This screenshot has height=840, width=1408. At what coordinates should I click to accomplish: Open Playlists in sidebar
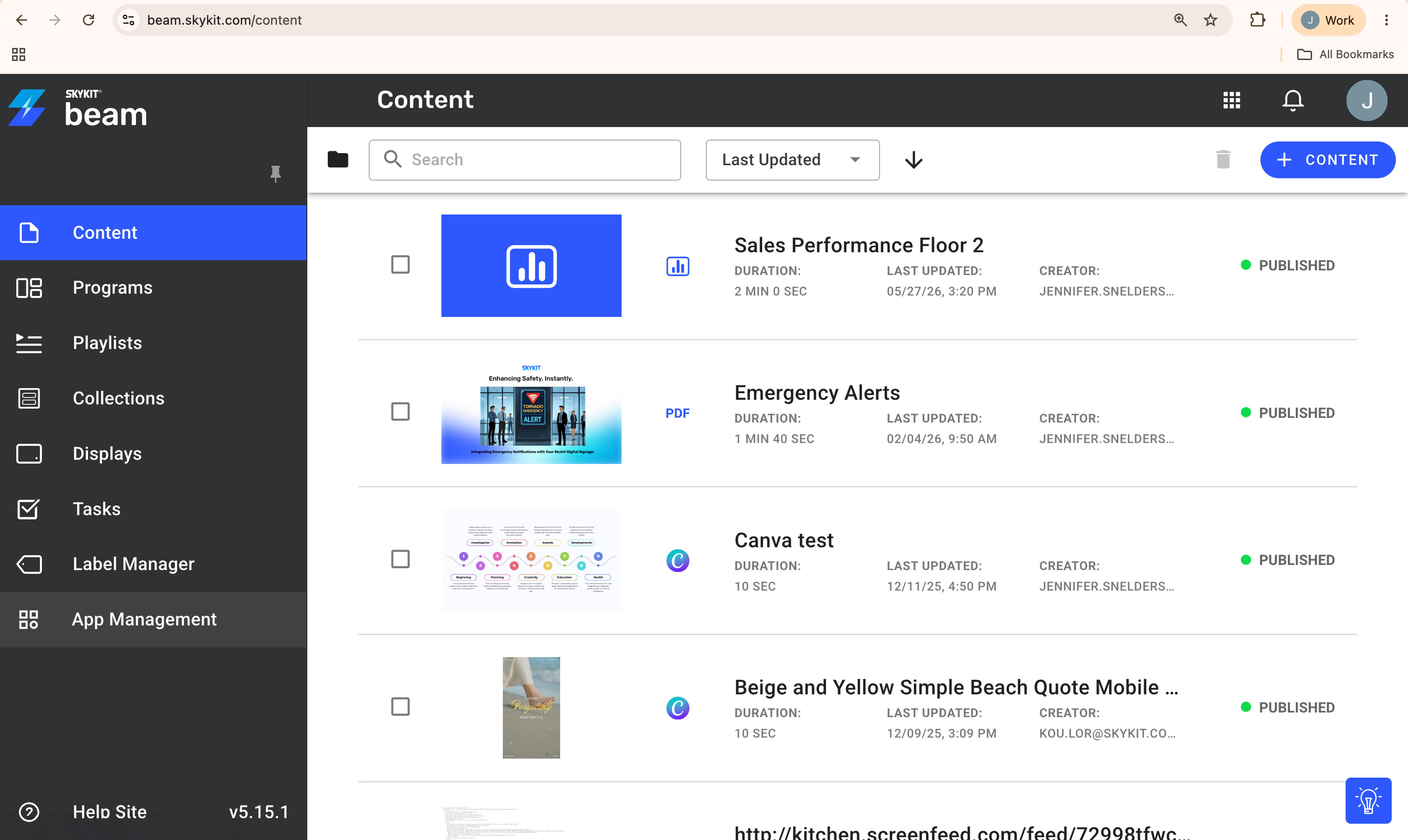click(154, 343)
